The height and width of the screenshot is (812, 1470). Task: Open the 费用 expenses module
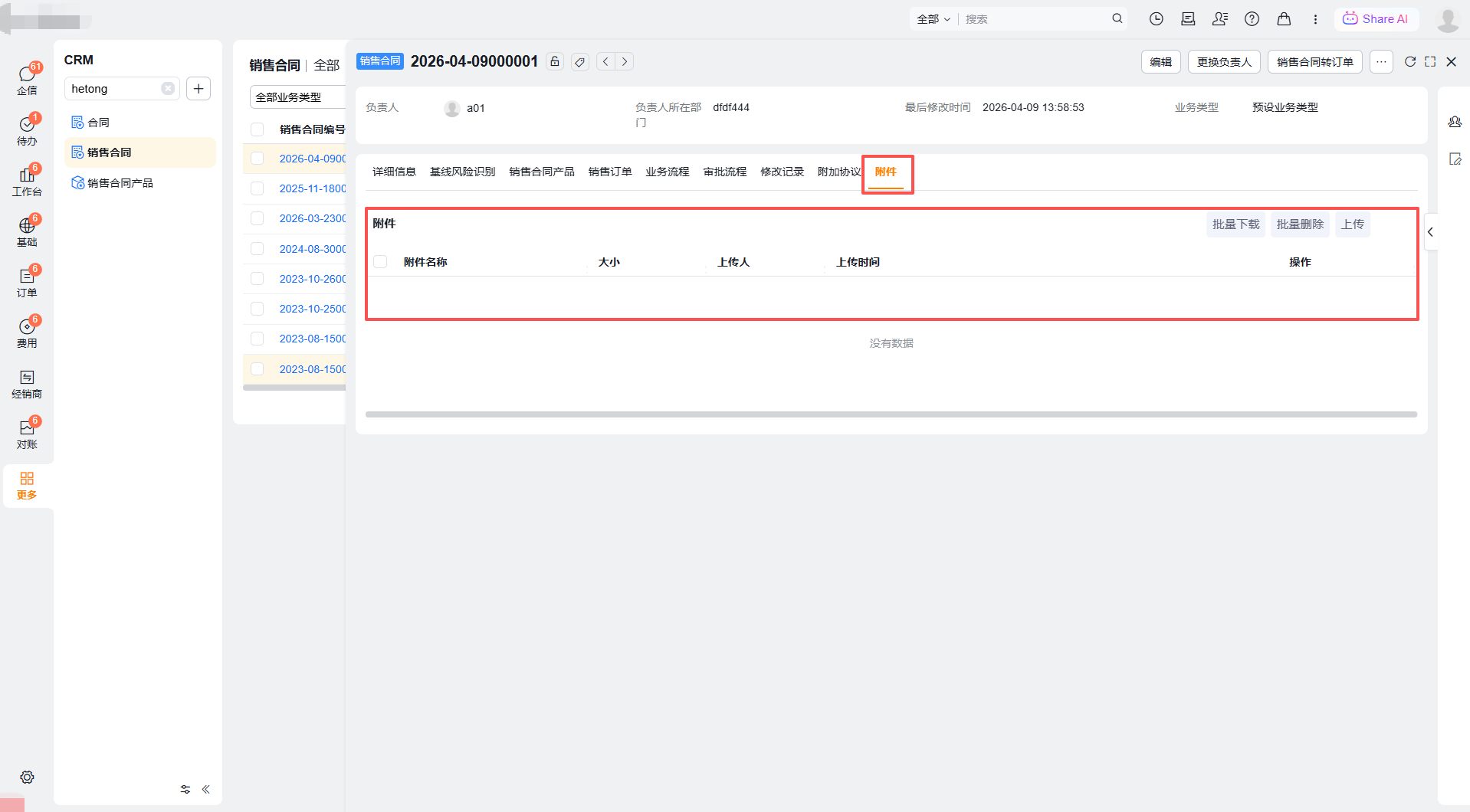tap(27, 332)
